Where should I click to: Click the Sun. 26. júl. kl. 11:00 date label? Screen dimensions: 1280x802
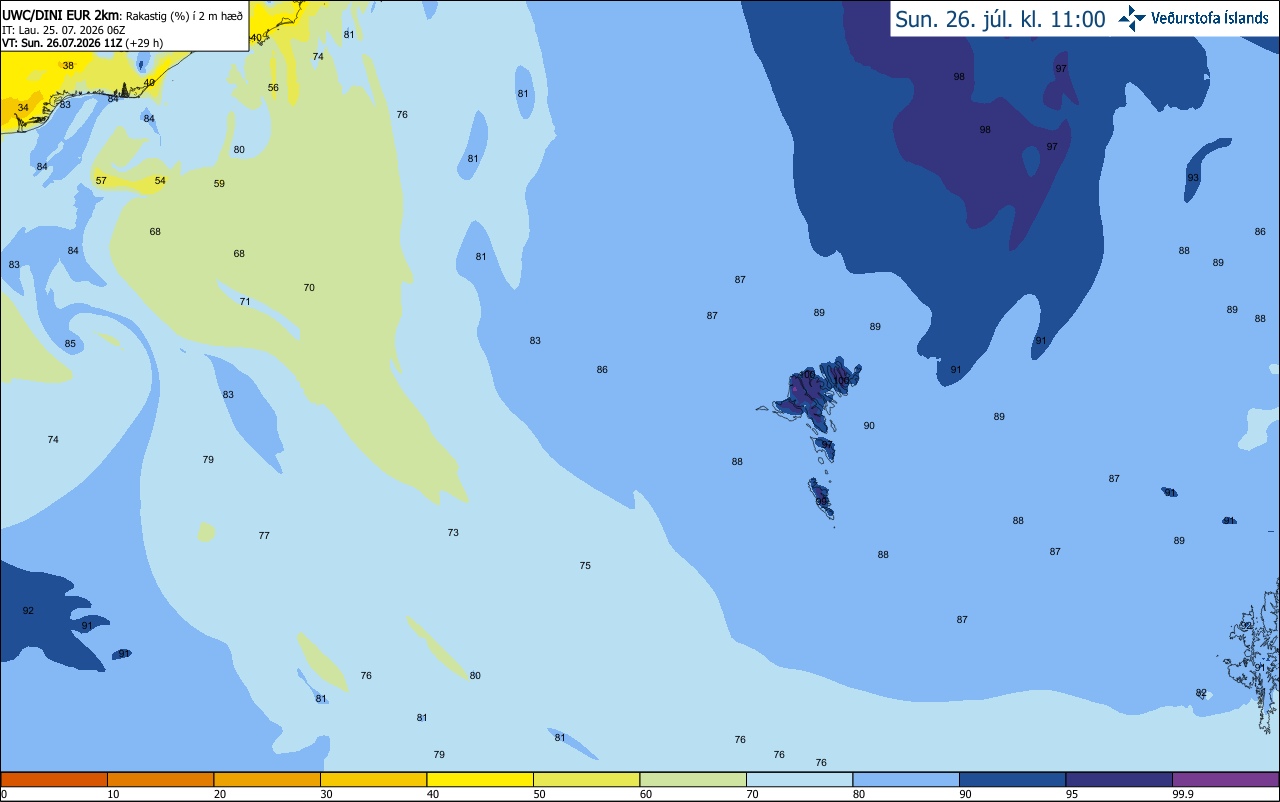[x=1000, y=19]
